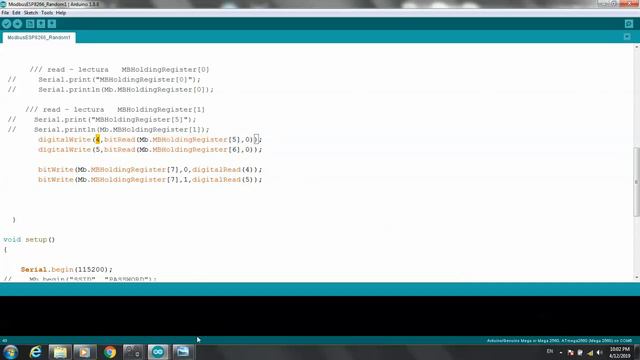Save the sketch with the Save icon
The height and width of the screenshot is (360, 640).
(52, 24)
